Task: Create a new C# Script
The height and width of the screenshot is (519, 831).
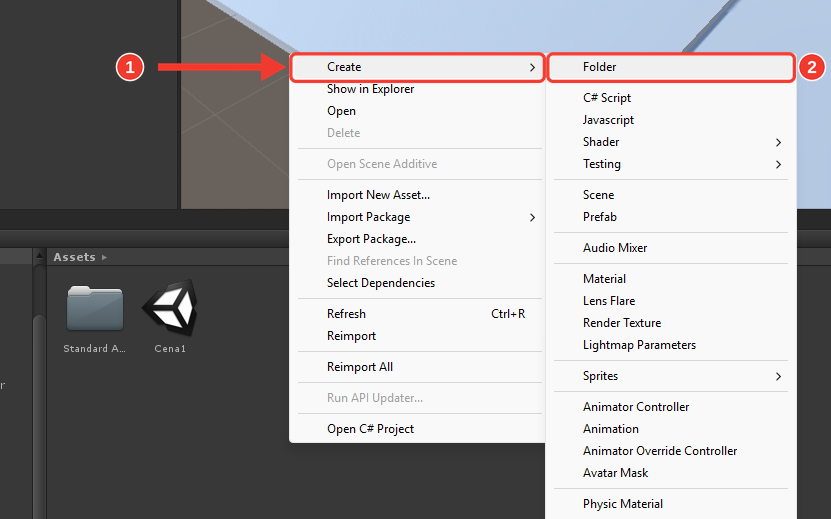Action: 671,98
